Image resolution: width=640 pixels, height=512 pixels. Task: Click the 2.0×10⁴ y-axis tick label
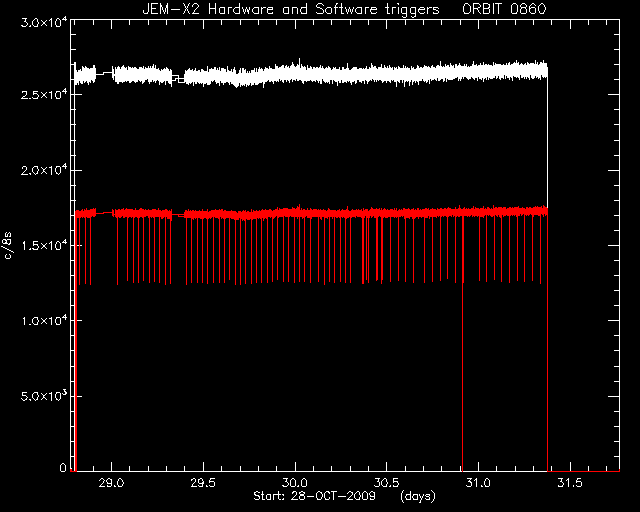[44, 169]
